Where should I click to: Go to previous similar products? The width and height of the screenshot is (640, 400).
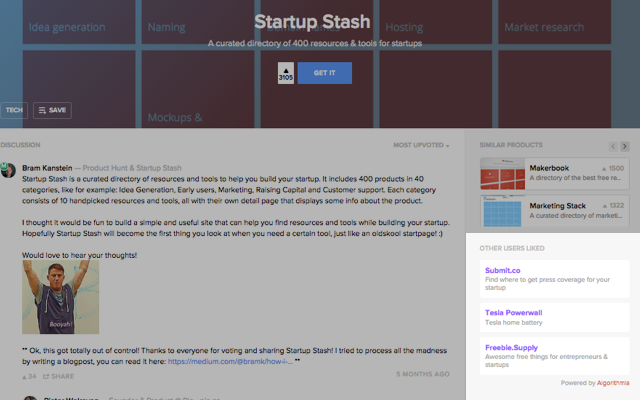[x=613, y=146]
